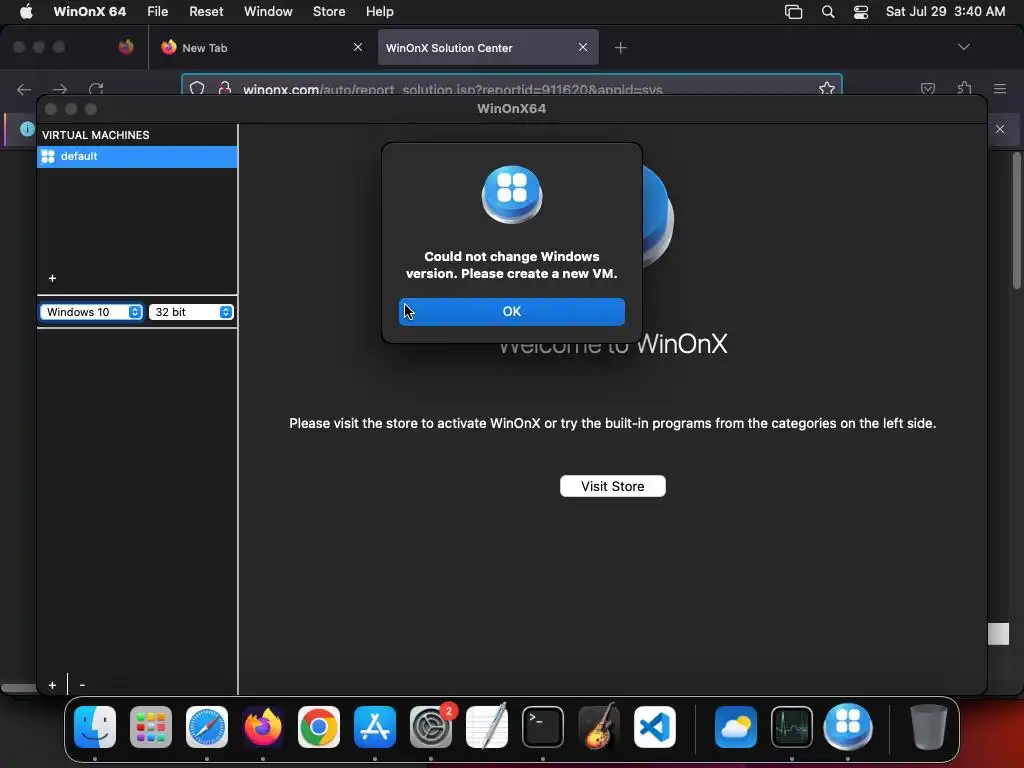Open Spotlight search in menu bar
Image resolution: width=1024 pixels, height=768 pixels.
pos(827,12)
